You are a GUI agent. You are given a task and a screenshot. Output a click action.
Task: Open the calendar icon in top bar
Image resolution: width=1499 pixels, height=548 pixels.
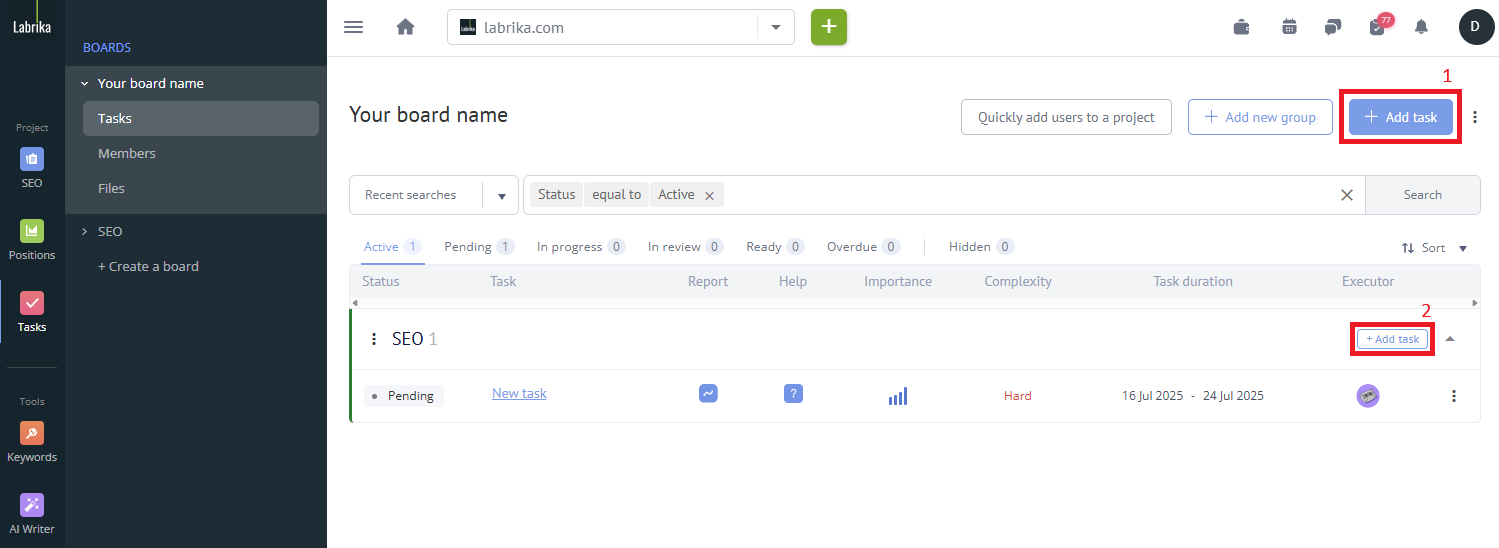(1289, 27)
